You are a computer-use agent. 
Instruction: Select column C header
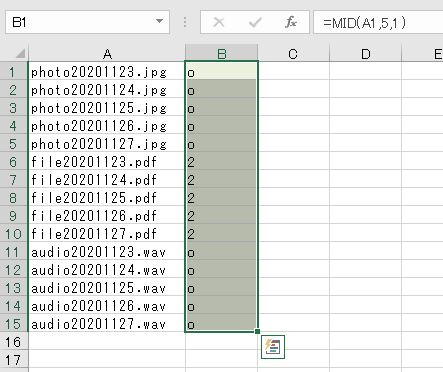click(x=293, y=54)
